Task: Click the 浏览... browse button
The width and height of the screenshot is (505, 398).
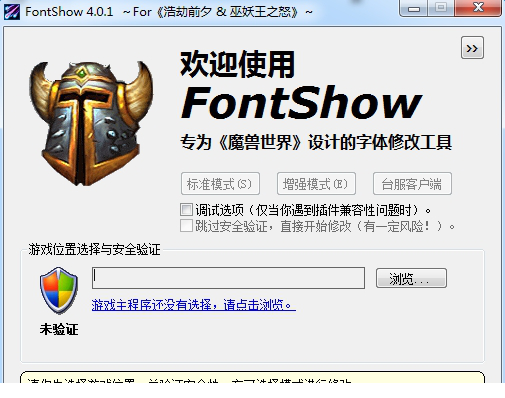Action: pos(411,278)
